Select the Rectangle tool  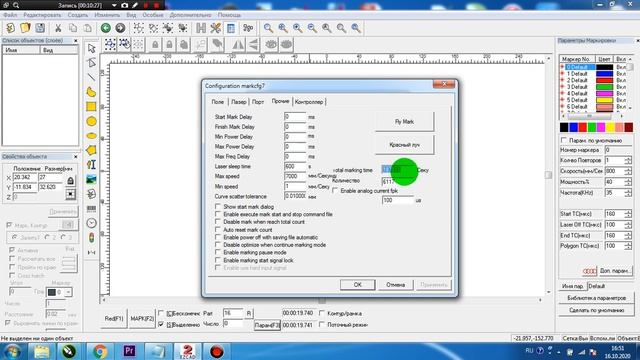91,107
